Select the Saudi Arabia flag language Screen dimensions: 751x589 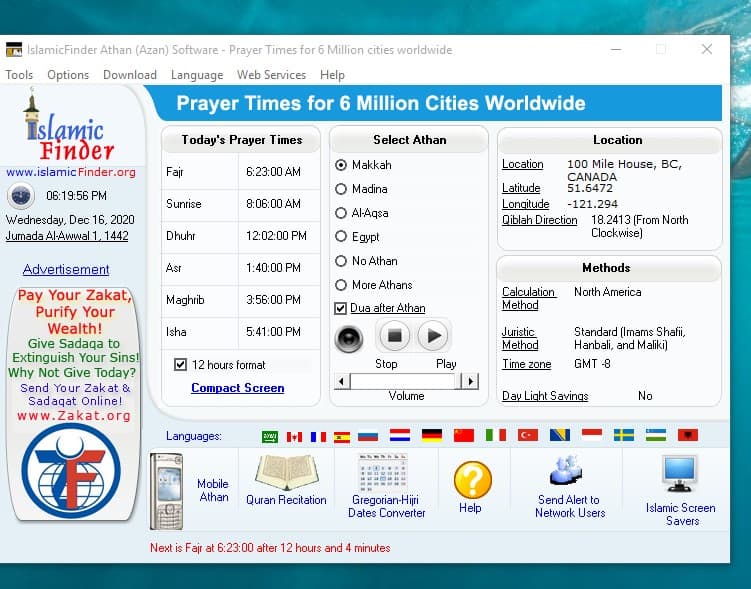click(x=270, y=436)
